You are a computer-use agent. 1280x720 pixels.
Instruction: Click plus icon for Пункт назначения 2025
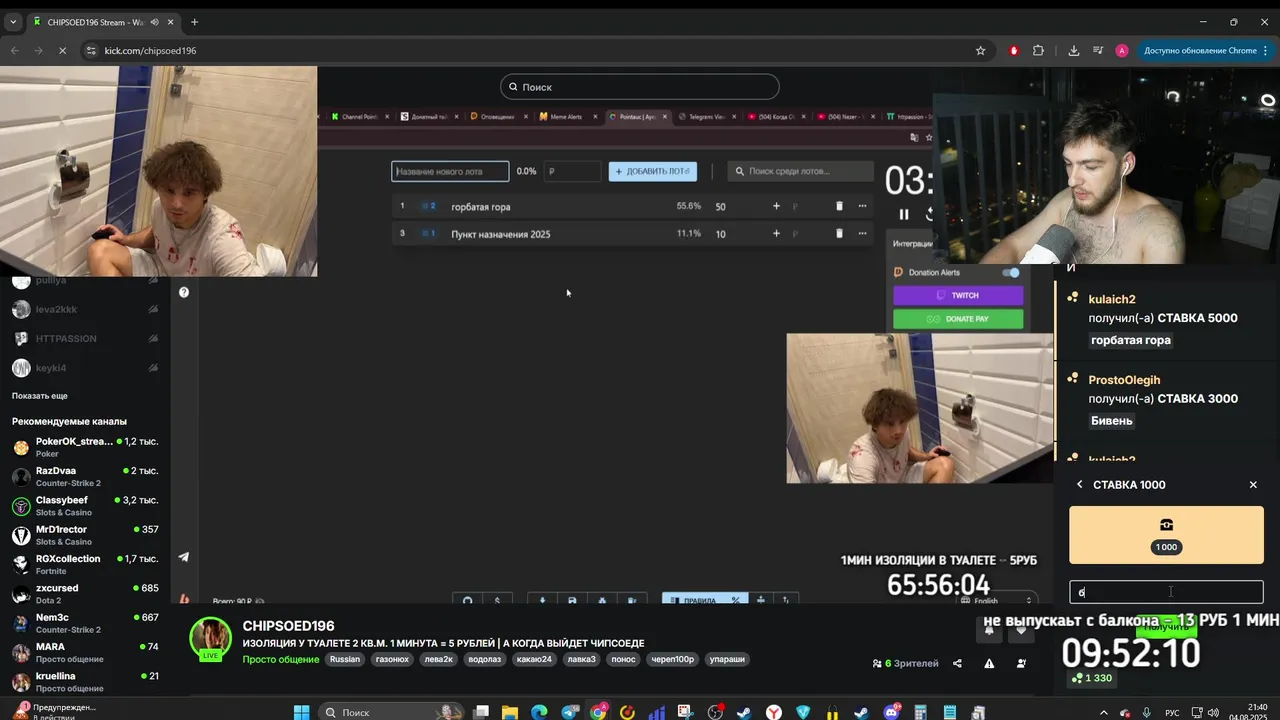coord(776,233)
